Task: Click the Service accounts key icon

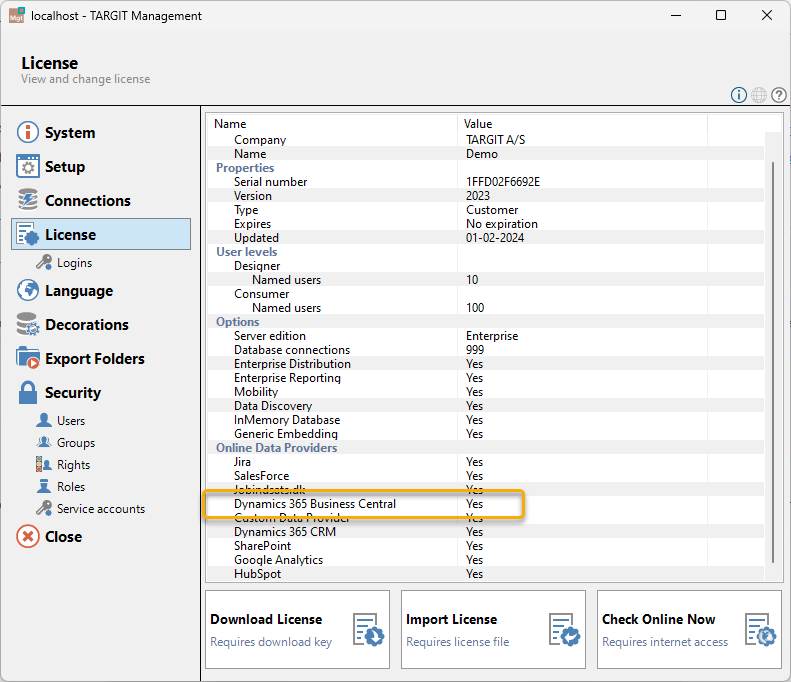Action: 44,508
